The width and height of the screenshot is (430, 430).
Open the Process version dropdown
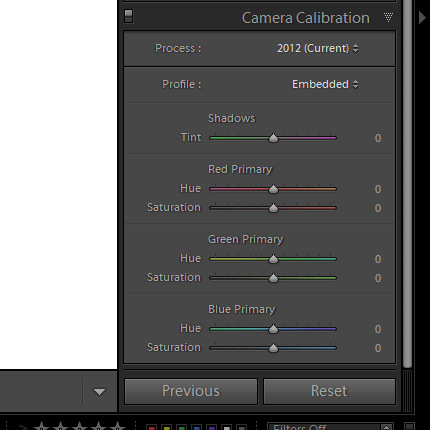click(x=318, y=48)
